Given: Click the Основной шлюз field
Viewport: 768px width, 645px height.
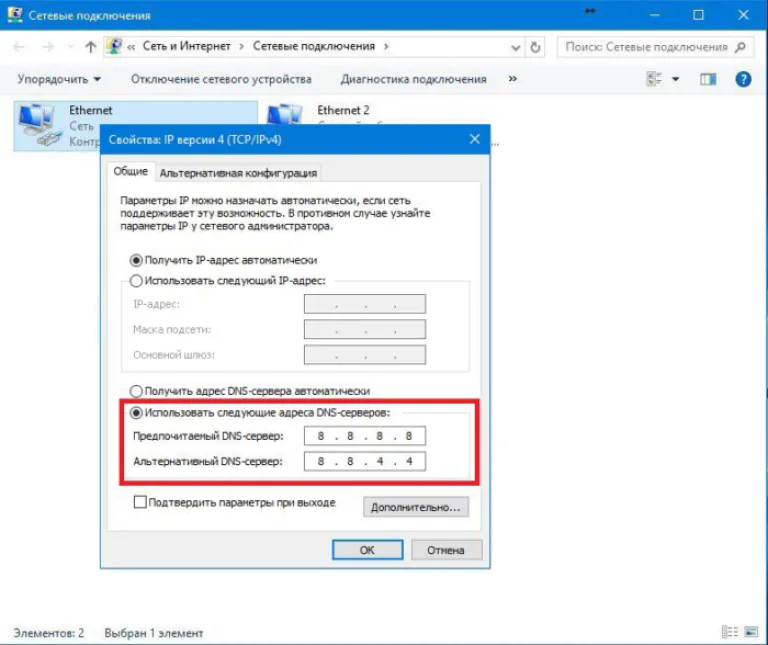Looking at the screenshot, I should coord(364,355).
